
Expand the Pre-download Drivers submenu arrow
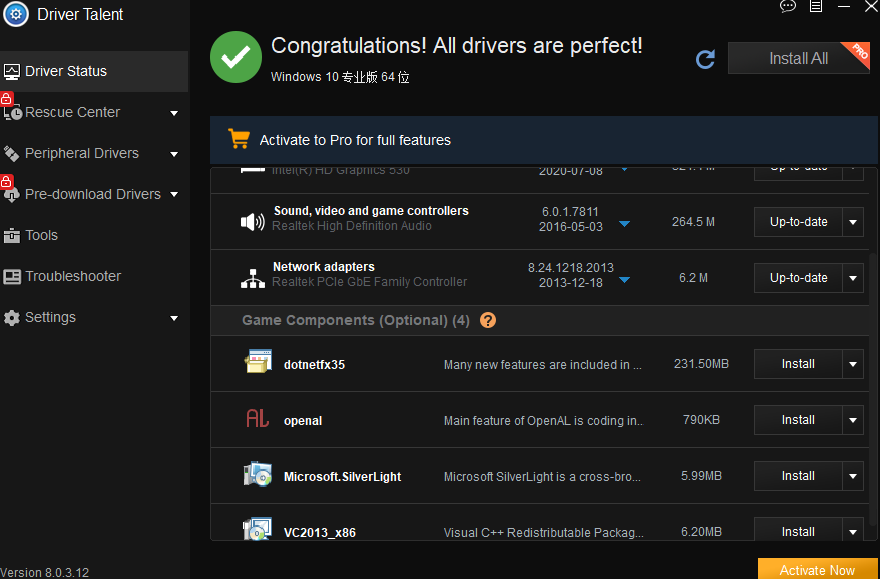(174, 195)
